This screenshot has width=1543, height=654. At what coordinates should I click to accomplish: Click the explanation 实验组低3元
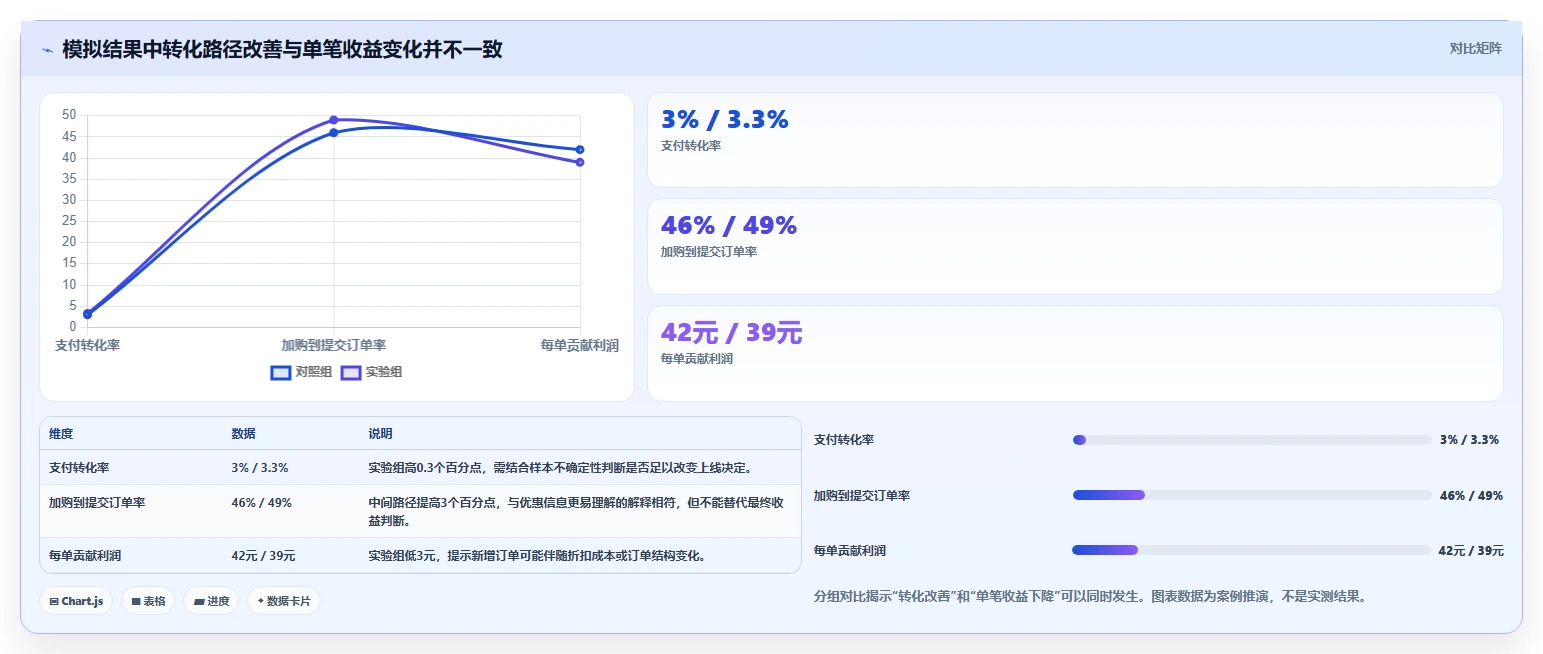pos(538,555)
